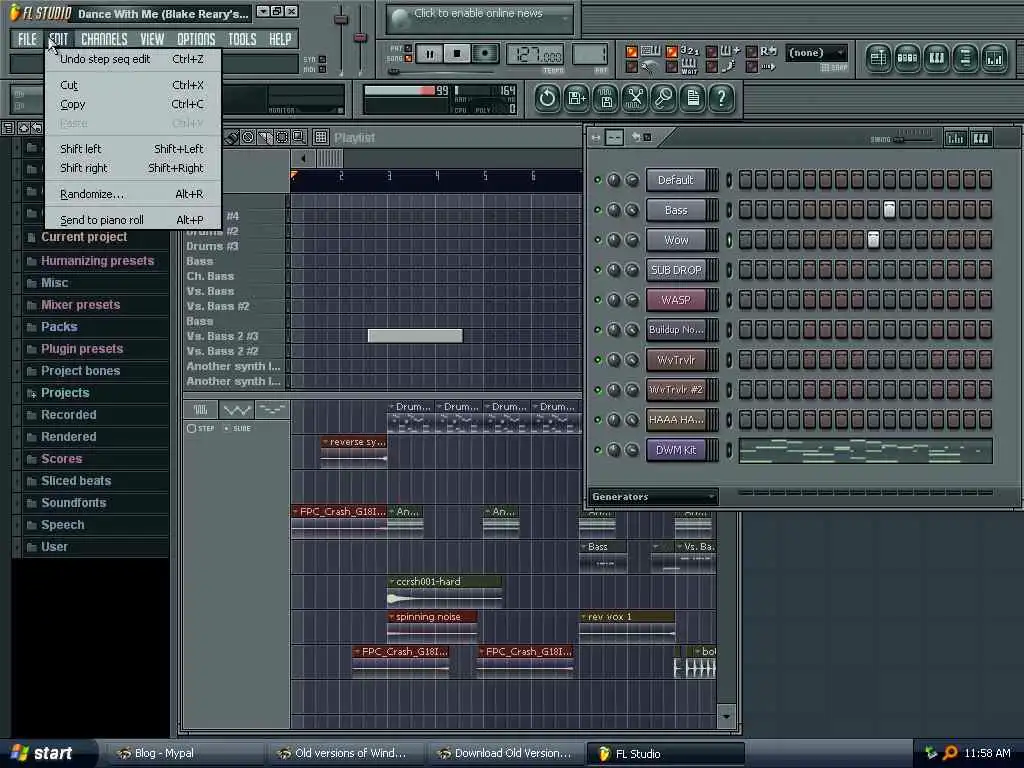This screenshot has width=1024, height=768.
Task: Select the playlist selection tool icon
Action: pos(282,137)
